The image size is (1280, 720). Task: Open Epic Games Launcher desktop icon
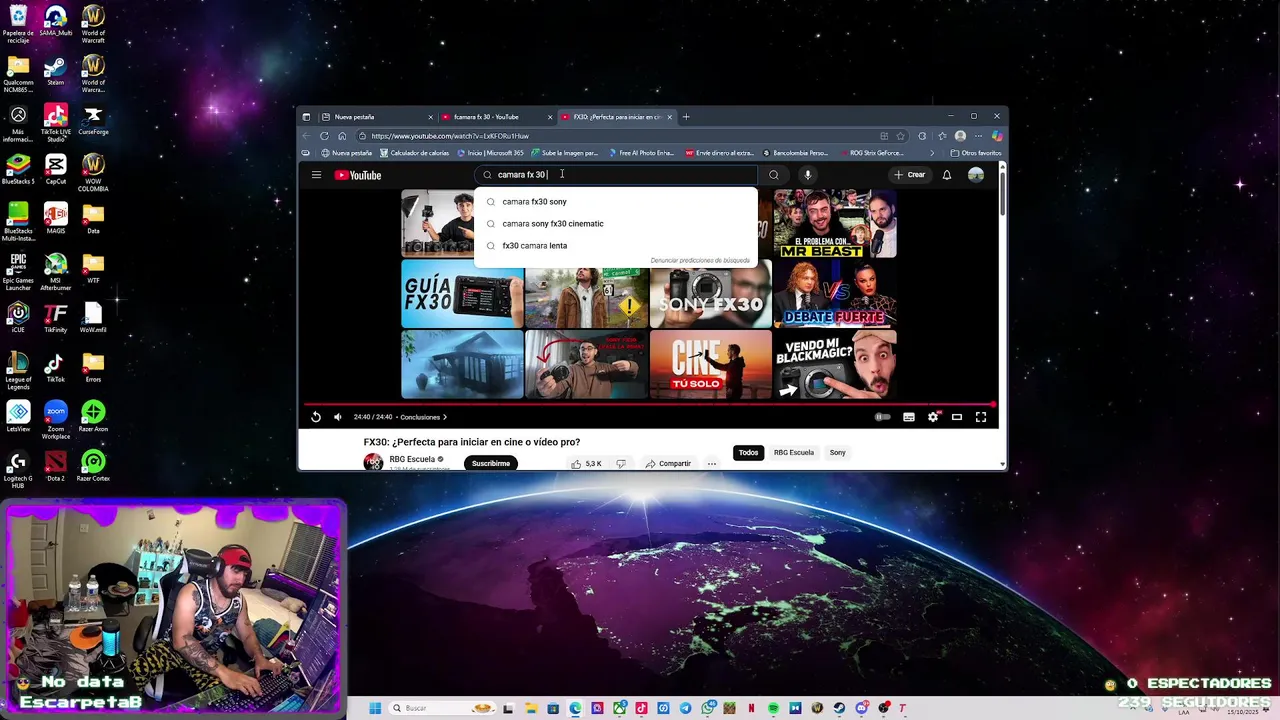point(18,271)
